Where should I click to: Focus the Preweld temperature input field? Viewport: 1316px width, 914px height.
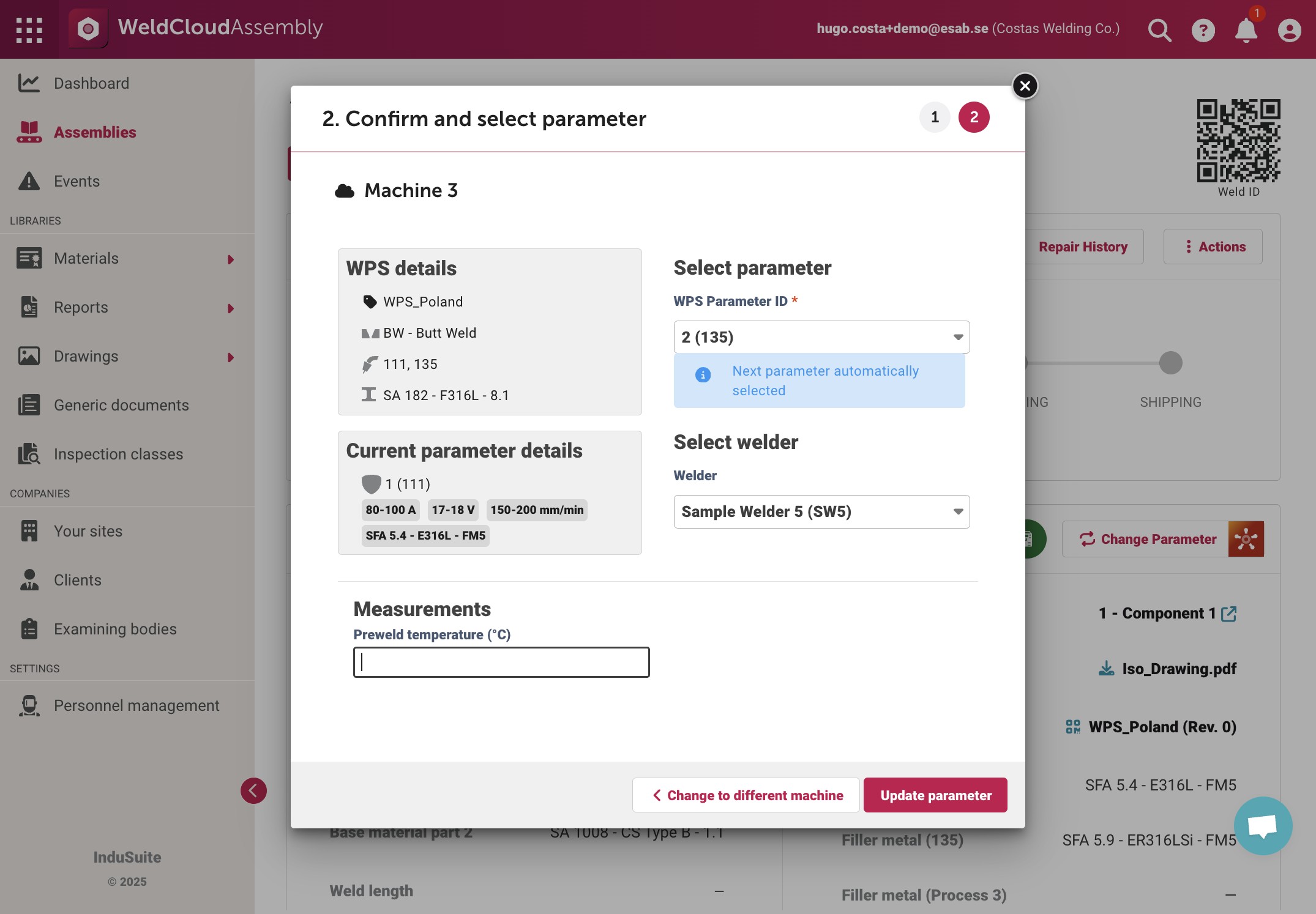tap(501, 662)
